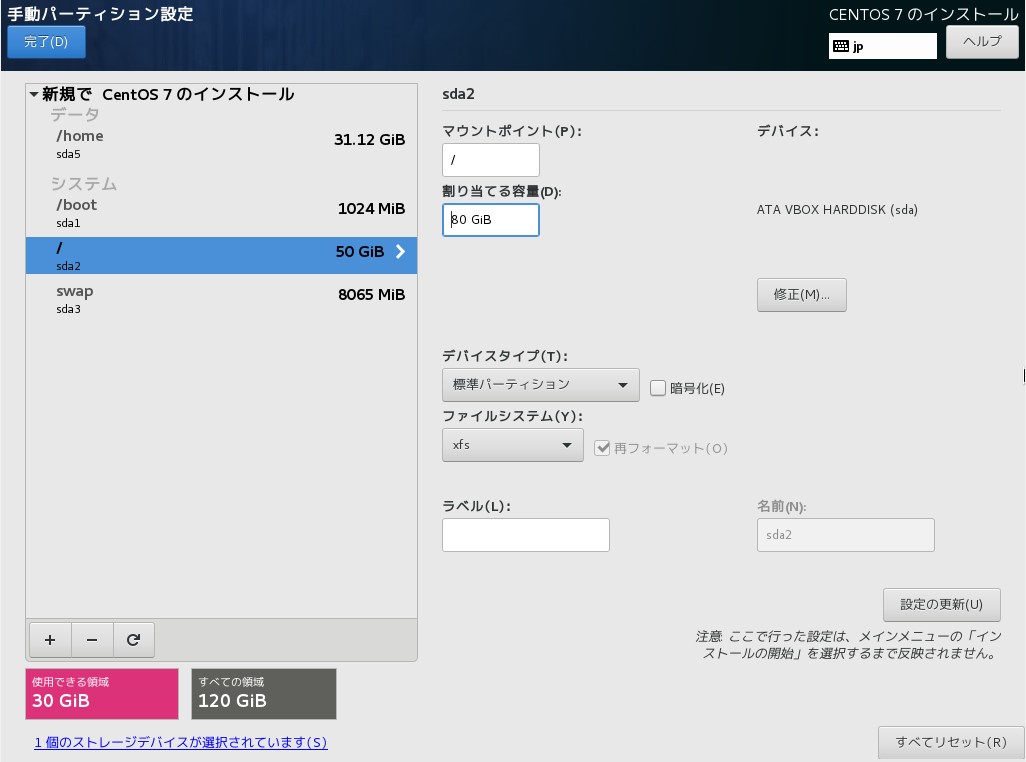This screenshot has width=1026, height=762.
Task: Open the デバイスタイプ dropdown
Action: coord(540,385)
